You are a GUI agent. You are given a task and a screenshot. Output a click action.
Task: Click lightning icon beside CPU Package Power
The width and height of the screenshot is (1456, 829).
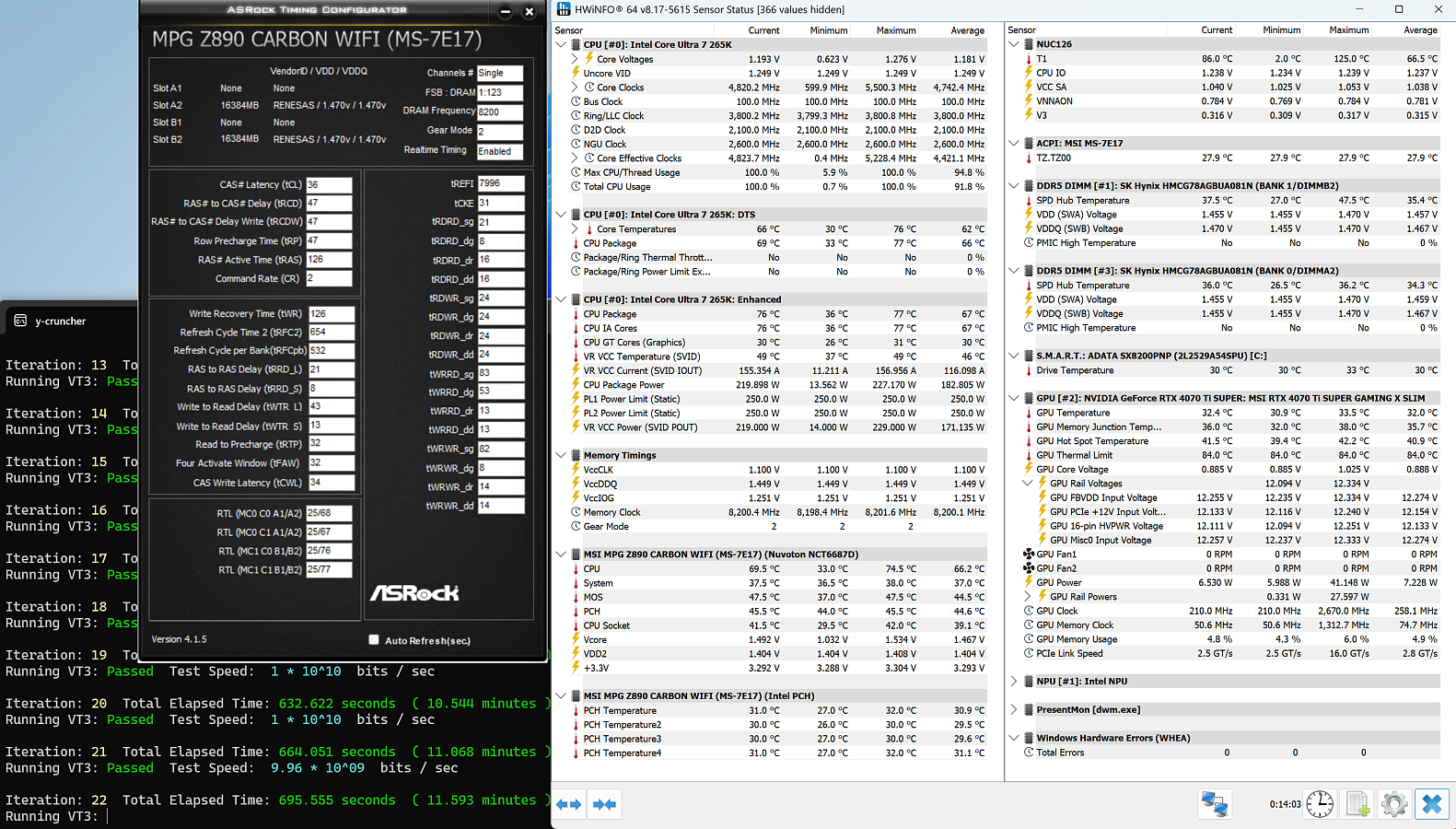click(x=576, y=385)
